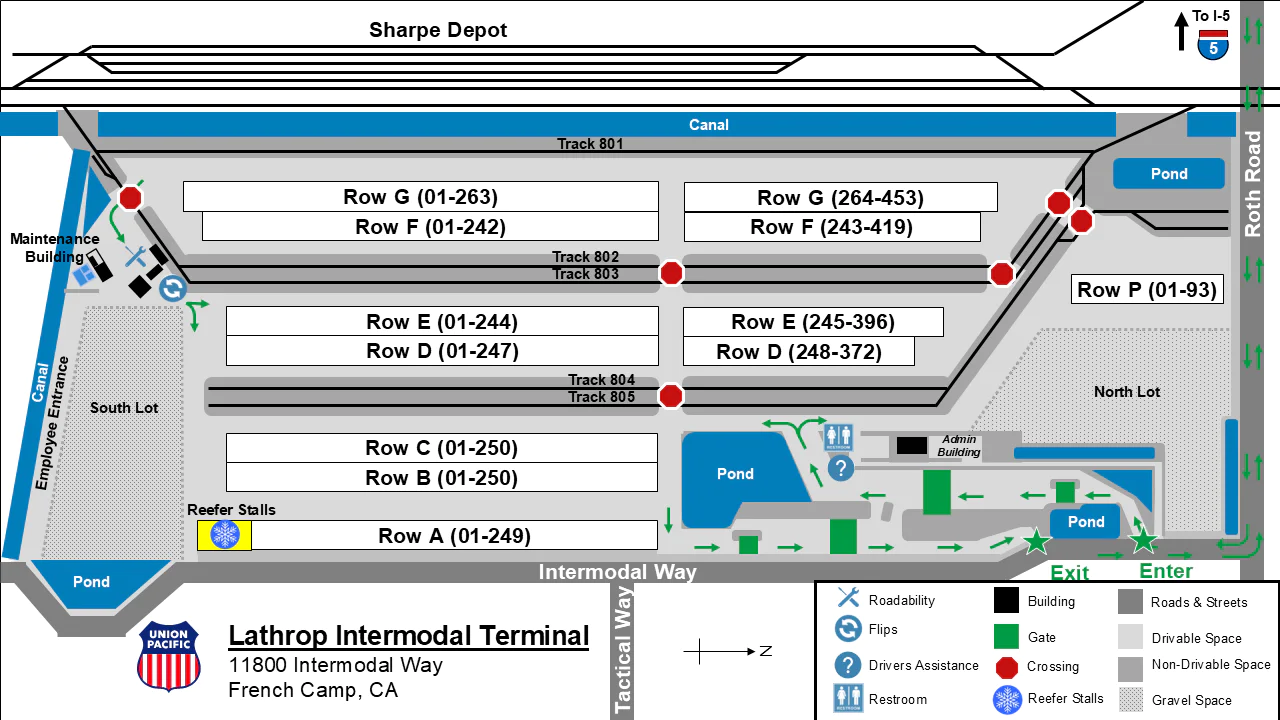Click the Interstate 5 highway shield

(1213, 45)
